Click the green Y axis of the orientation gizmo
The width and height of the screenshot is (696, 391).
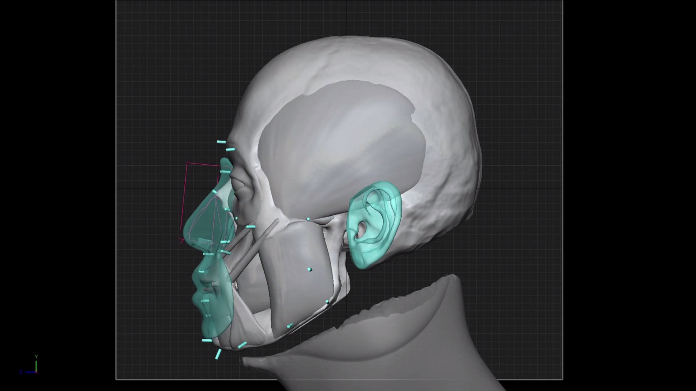click(x=36, y=364)
